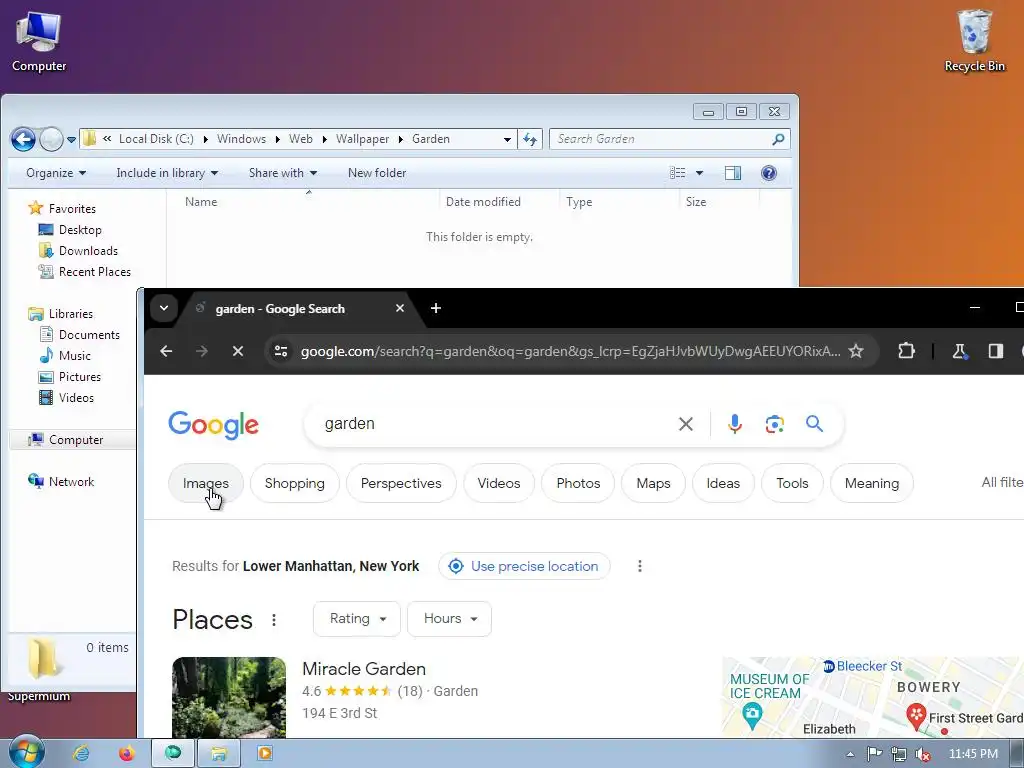This screenshot has height=768, width=1024.
Task: Toggle the browser side panel
Action: pyautogui.click(x=995, y=351)
